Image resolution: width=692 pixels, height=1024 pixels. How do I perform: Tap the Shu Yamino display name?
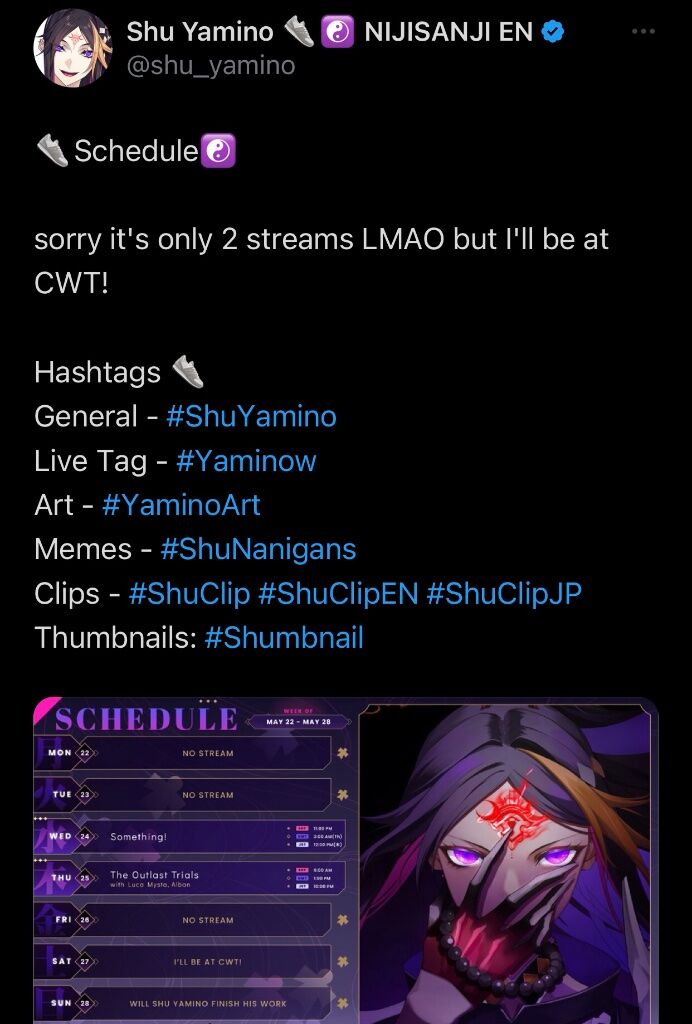(200, 31)
